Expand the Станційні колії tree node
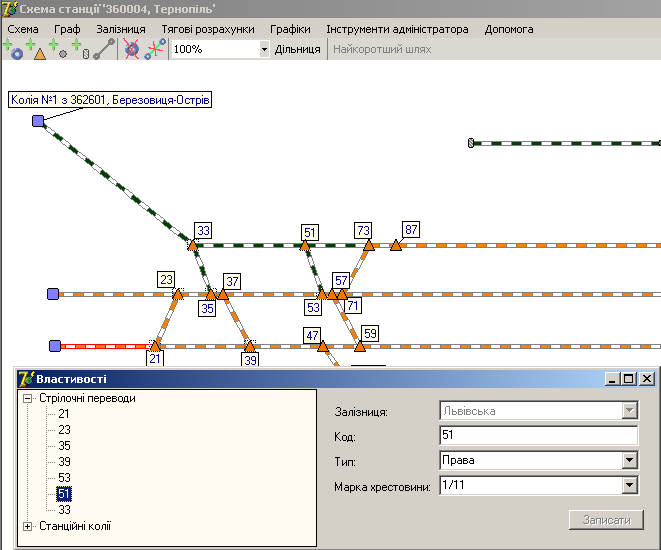The image size is (661, 550). [27, 526]
